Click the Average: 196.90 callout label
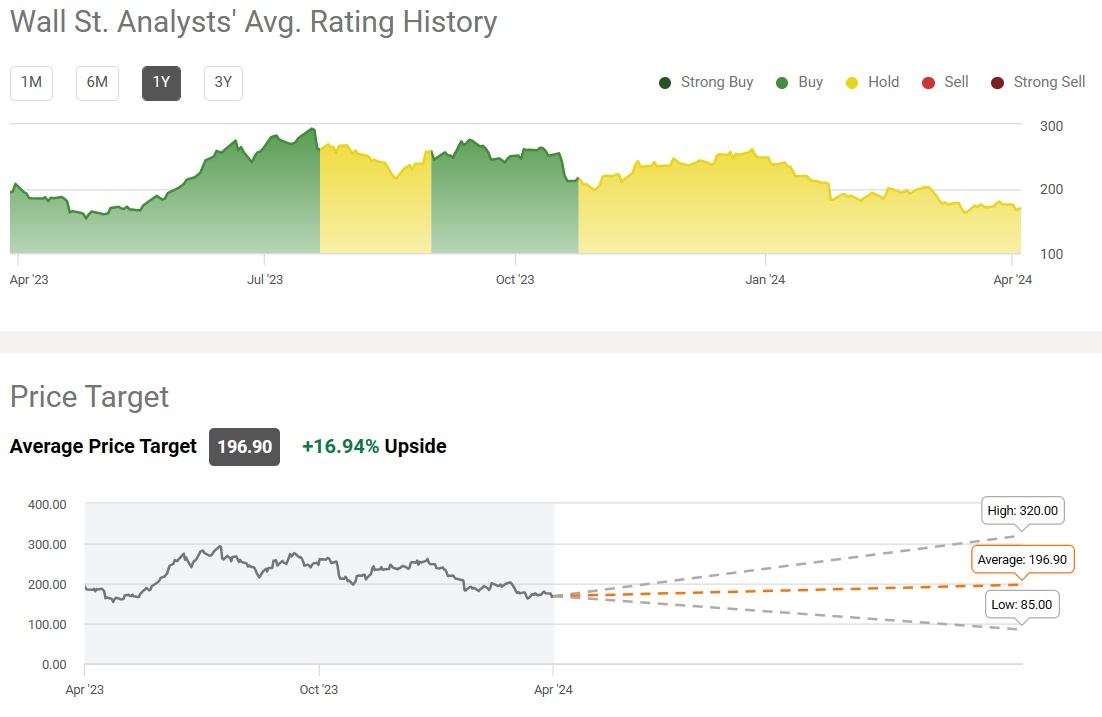 [1023, 559]
